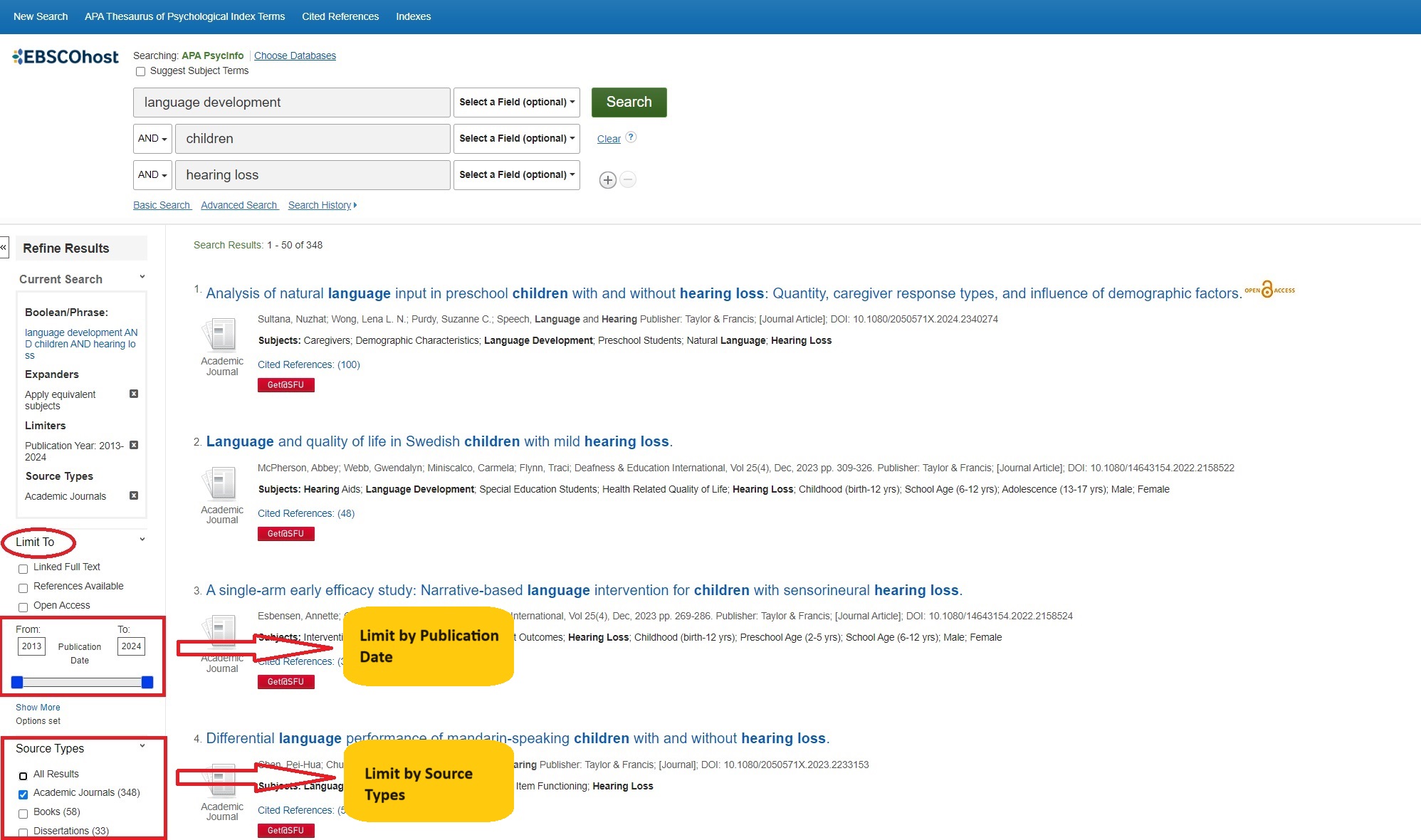Focus the children search field
Screen dimensions: 1421x840
coord(313,139)
